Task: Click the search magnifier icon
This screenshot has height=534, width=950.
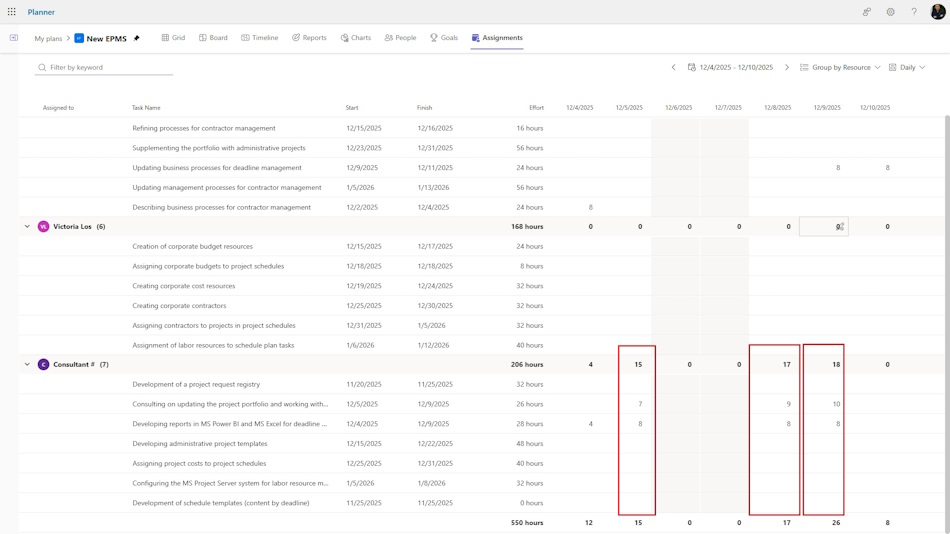Action: coord(42,67)
